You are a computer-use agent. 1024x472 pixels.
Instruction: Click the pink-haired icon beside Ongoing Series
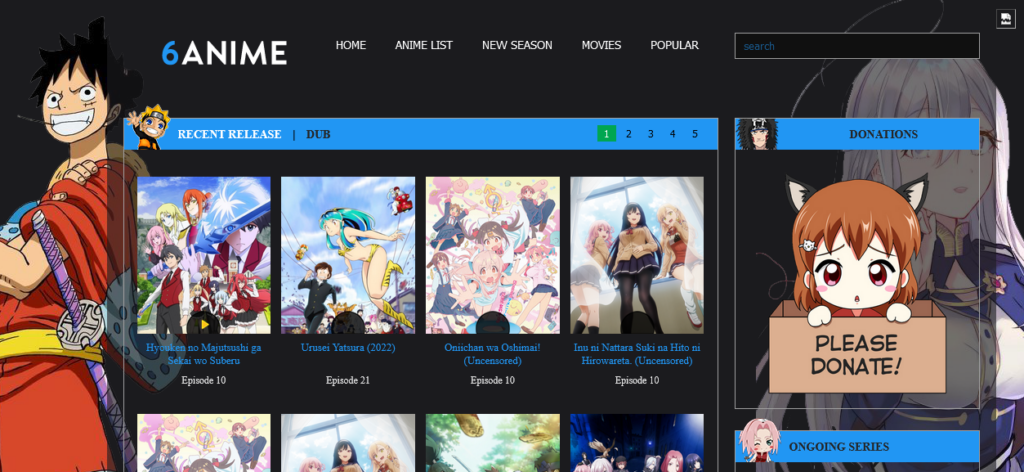758,443
